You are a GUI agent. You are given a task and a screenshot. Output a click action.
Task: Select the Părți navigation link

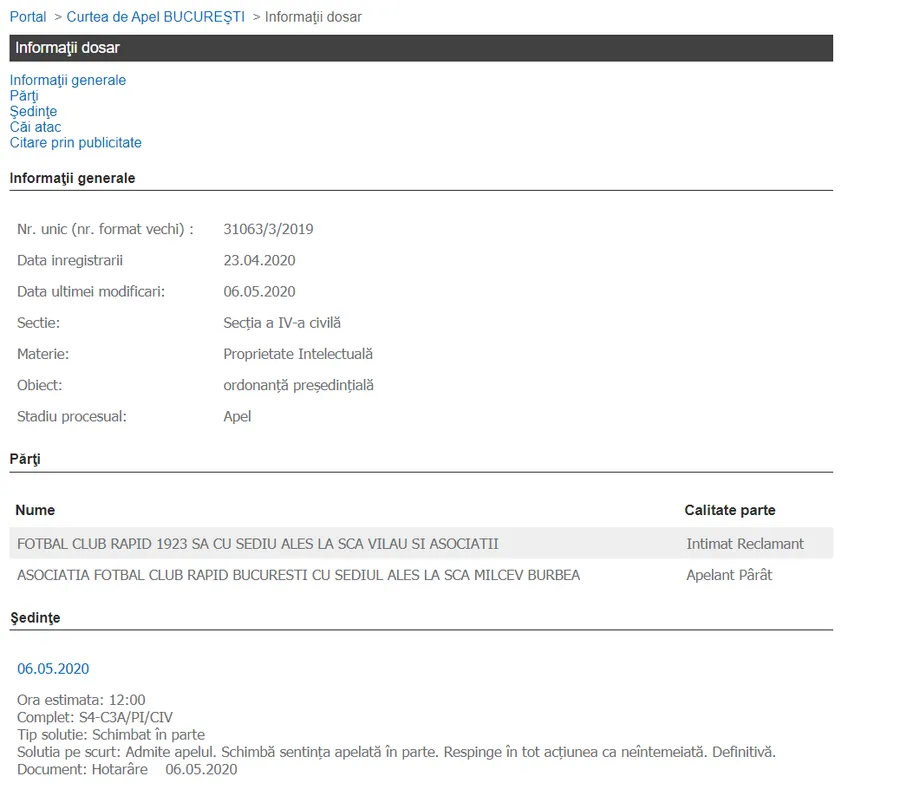(x=24, y=96)
